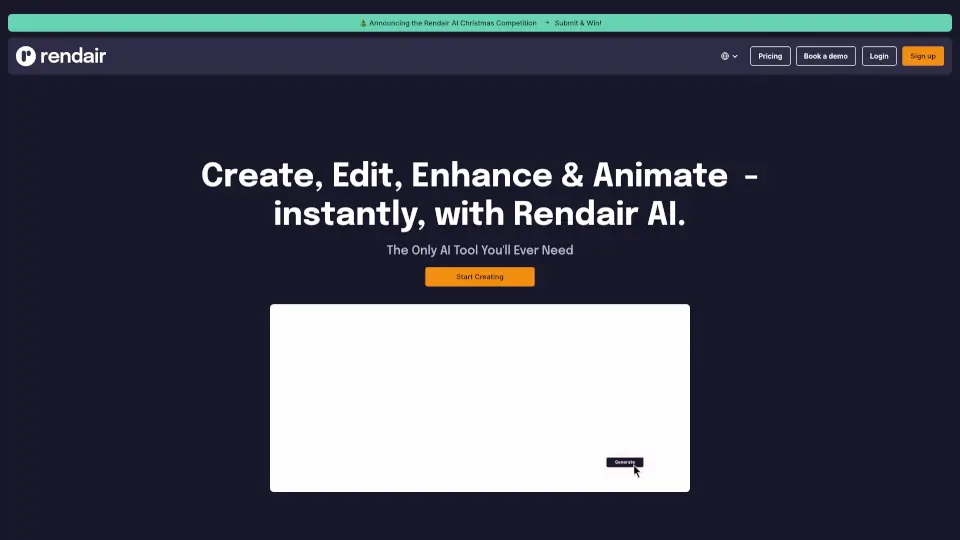The height and width of the screenshot is (540, 960).
Task: Click the Submit & Win! link
Action: coord(578,23)
